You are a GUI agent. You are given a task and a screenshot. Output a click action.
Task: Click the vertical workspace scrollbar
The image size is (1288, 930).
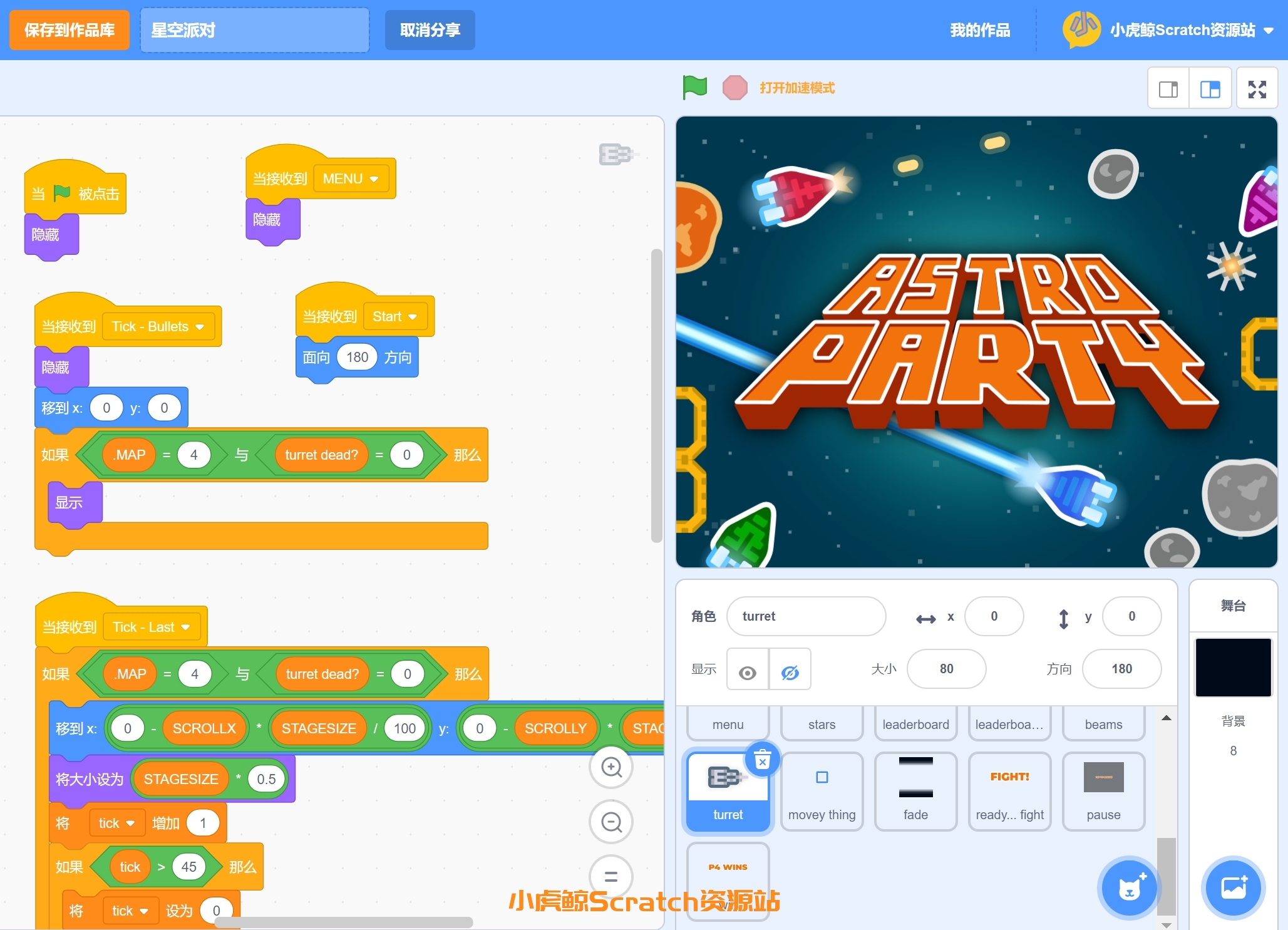click(657, 396)
